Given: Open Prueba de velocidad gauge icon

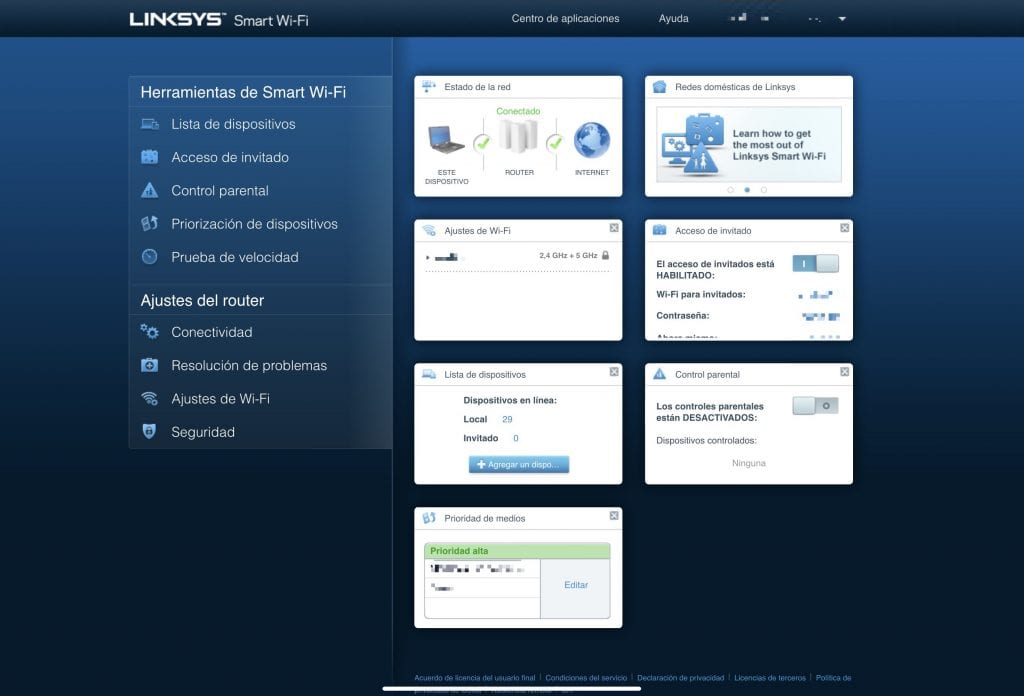Looking at the screenshot, I should 149,257.
